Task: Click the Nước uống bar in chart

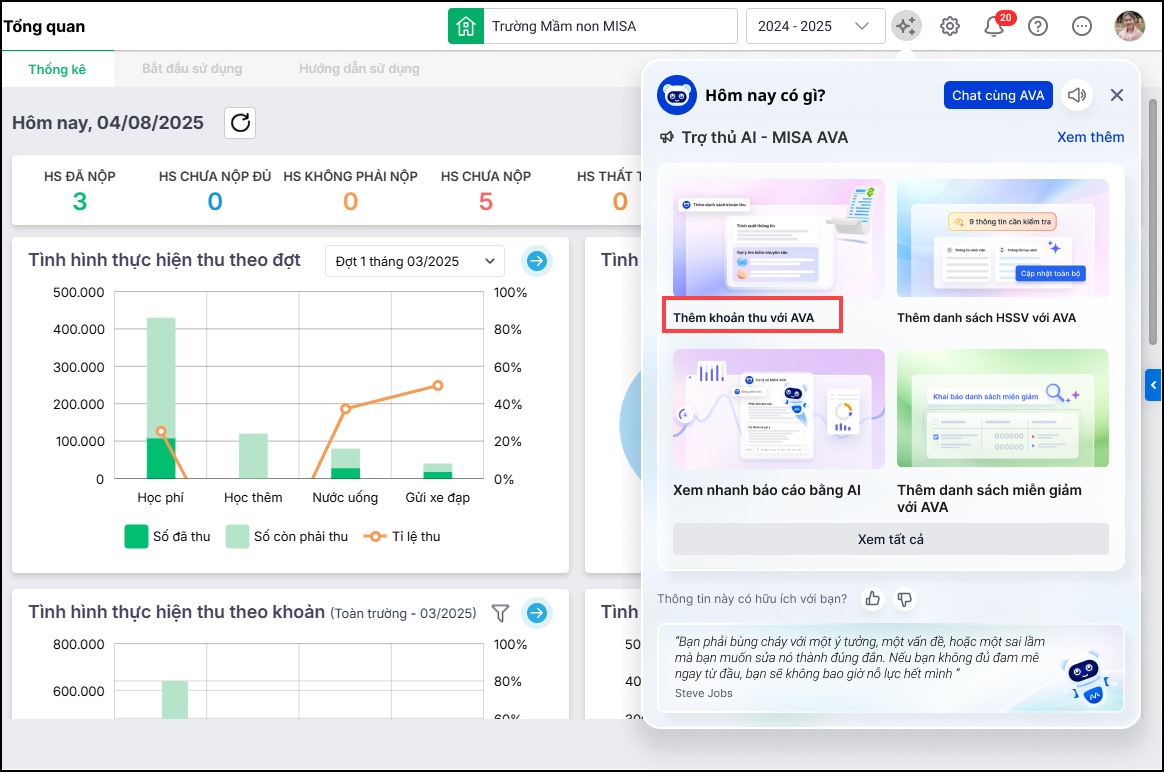Action: [345, 463]
